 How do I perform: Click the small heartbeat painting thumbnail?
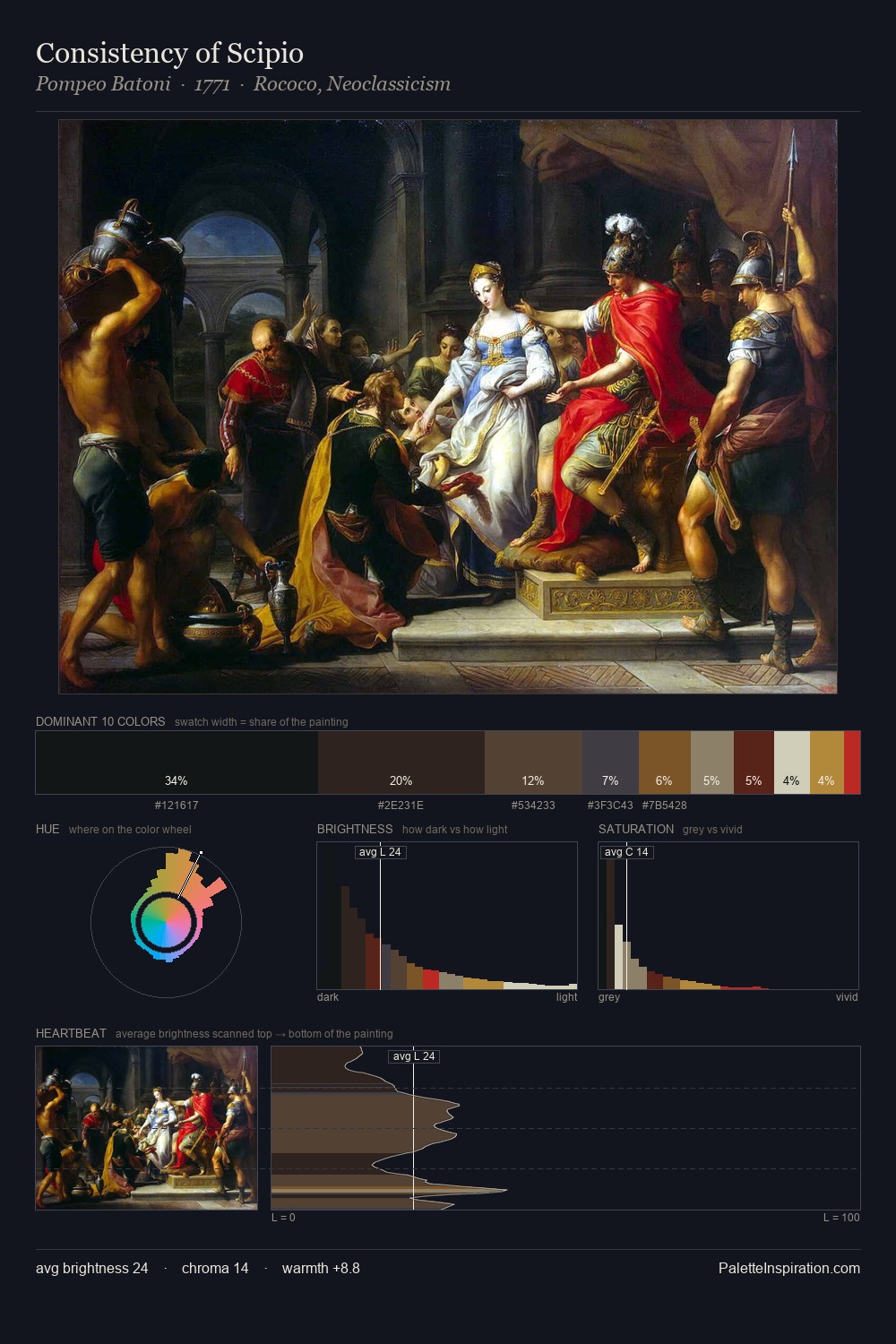point(146,1128)
